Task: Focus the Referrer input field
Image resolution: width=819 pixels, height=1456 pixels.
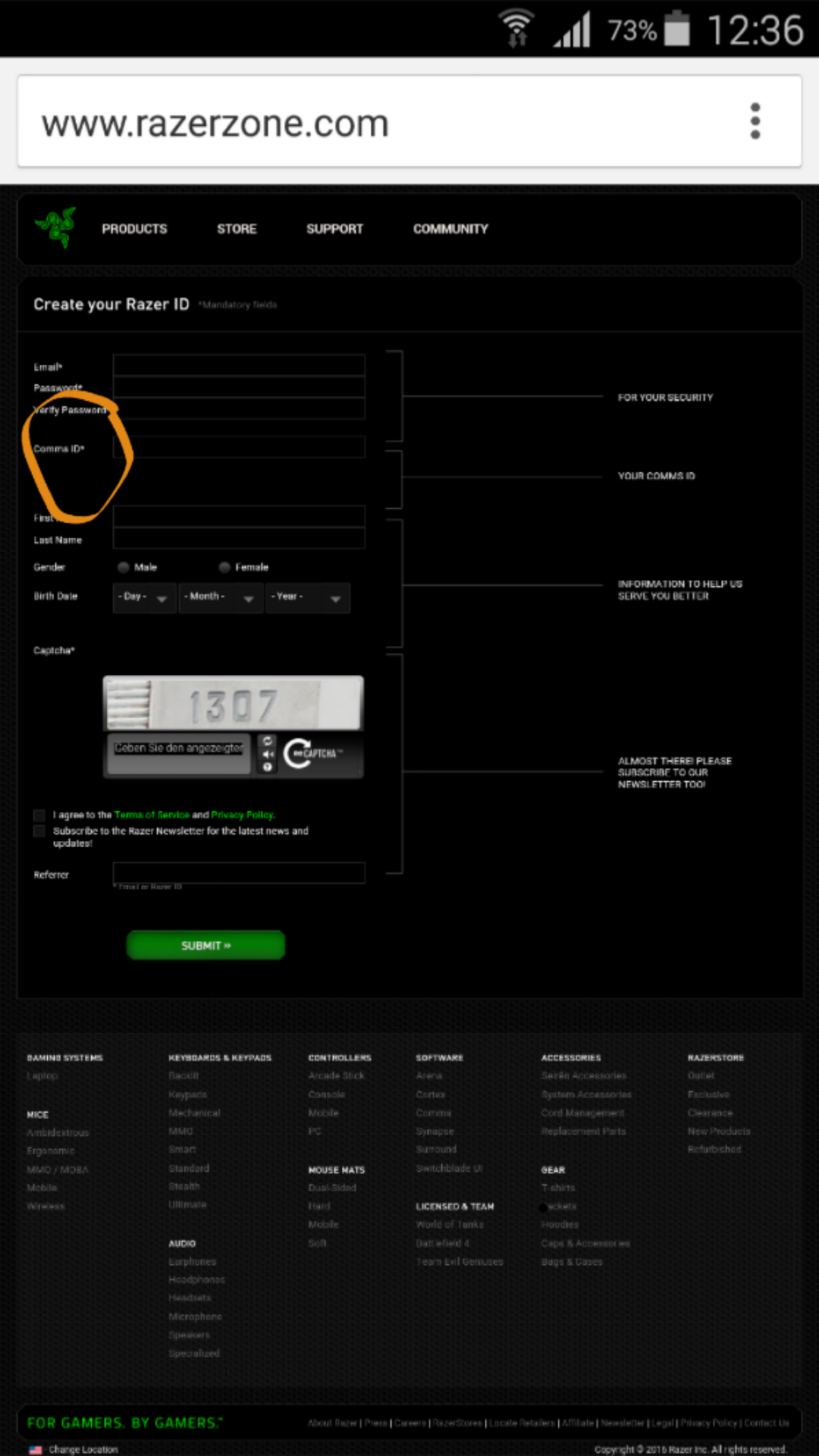Action: (x=239, y=873)
